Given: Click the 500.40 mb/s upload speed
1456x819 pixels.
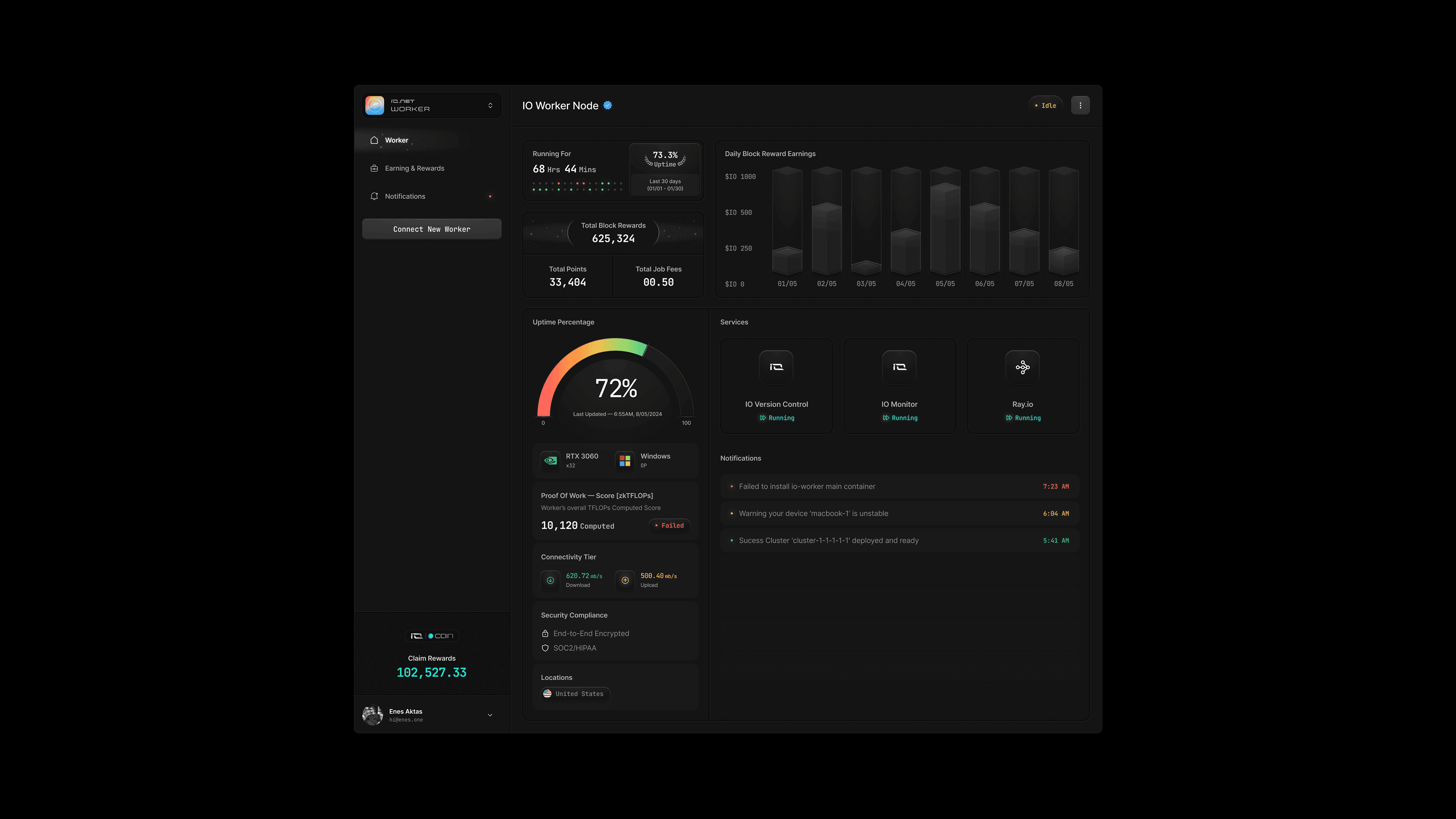Looking at the screenshot, I should click(x=658, y=576).
